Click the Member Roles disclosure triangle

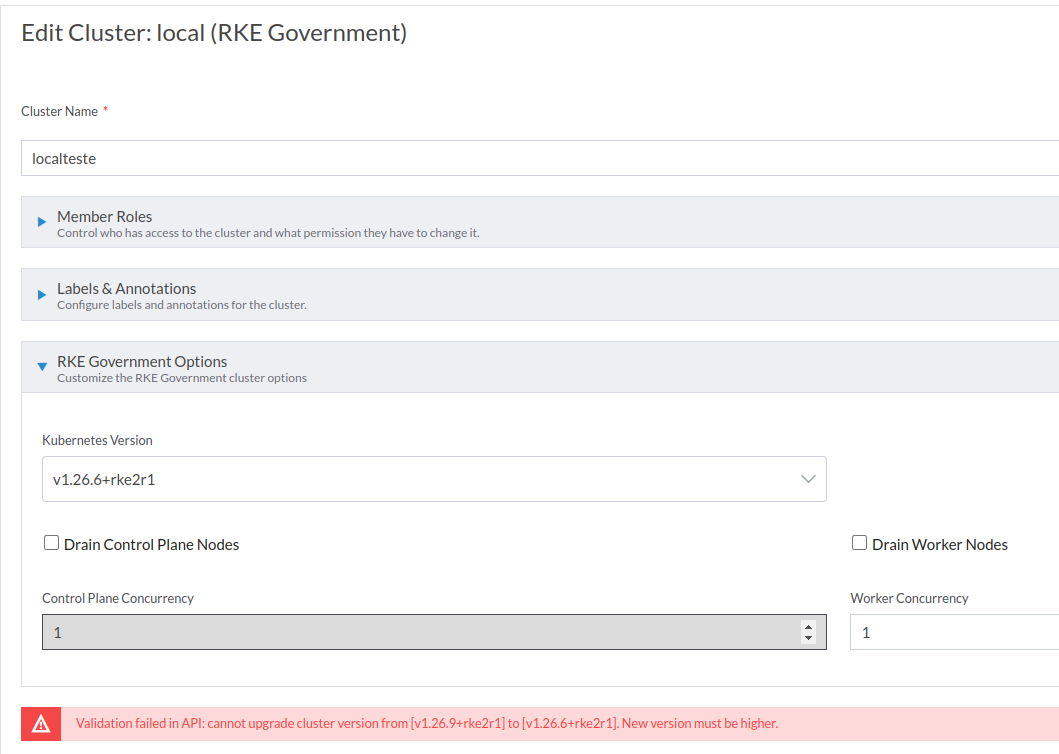coord(41,222)
